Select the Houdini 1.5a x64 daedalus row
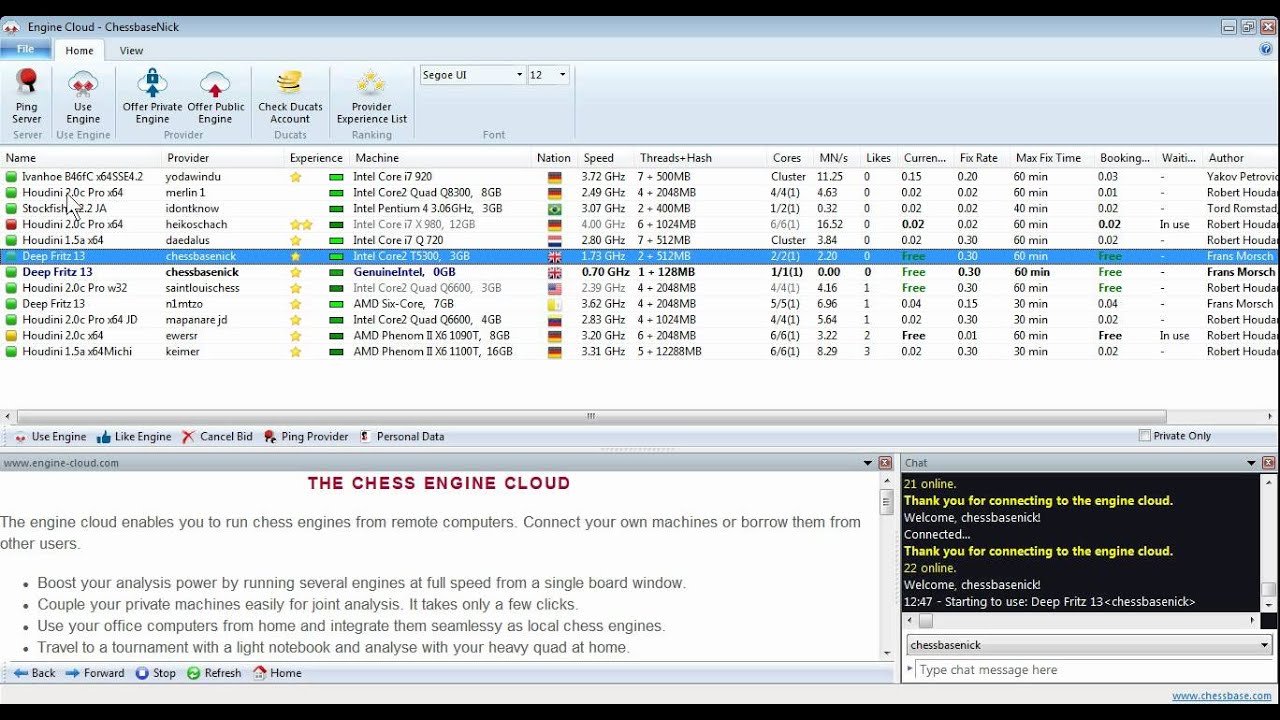This screenshot has width=1280, height=720. pyautogui.click(x=640, y=241)
